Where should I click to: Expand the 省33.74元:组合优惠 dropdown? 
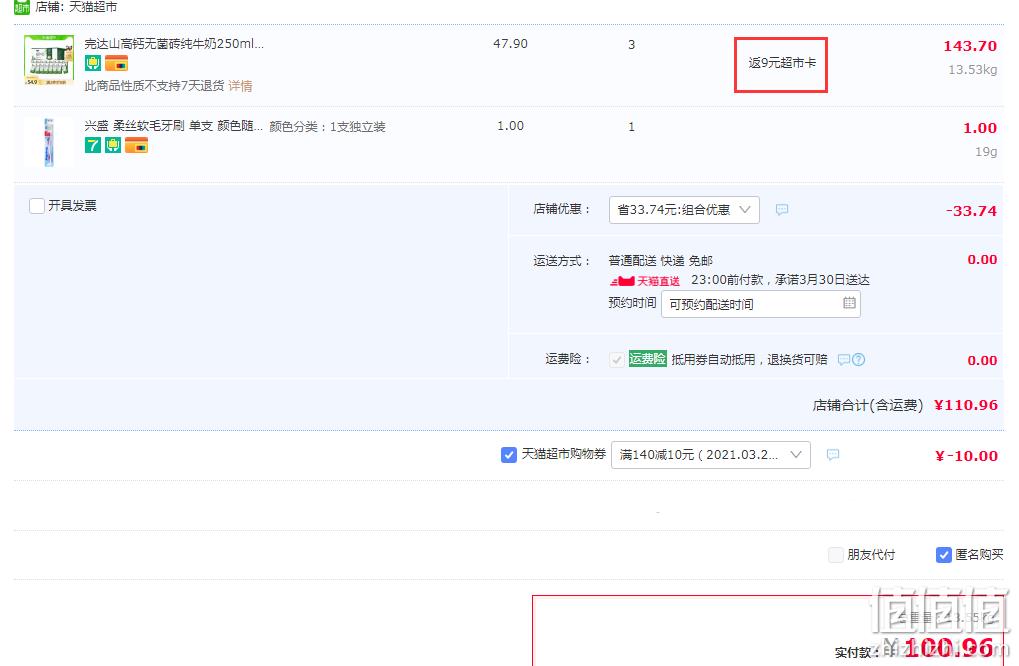684,210
